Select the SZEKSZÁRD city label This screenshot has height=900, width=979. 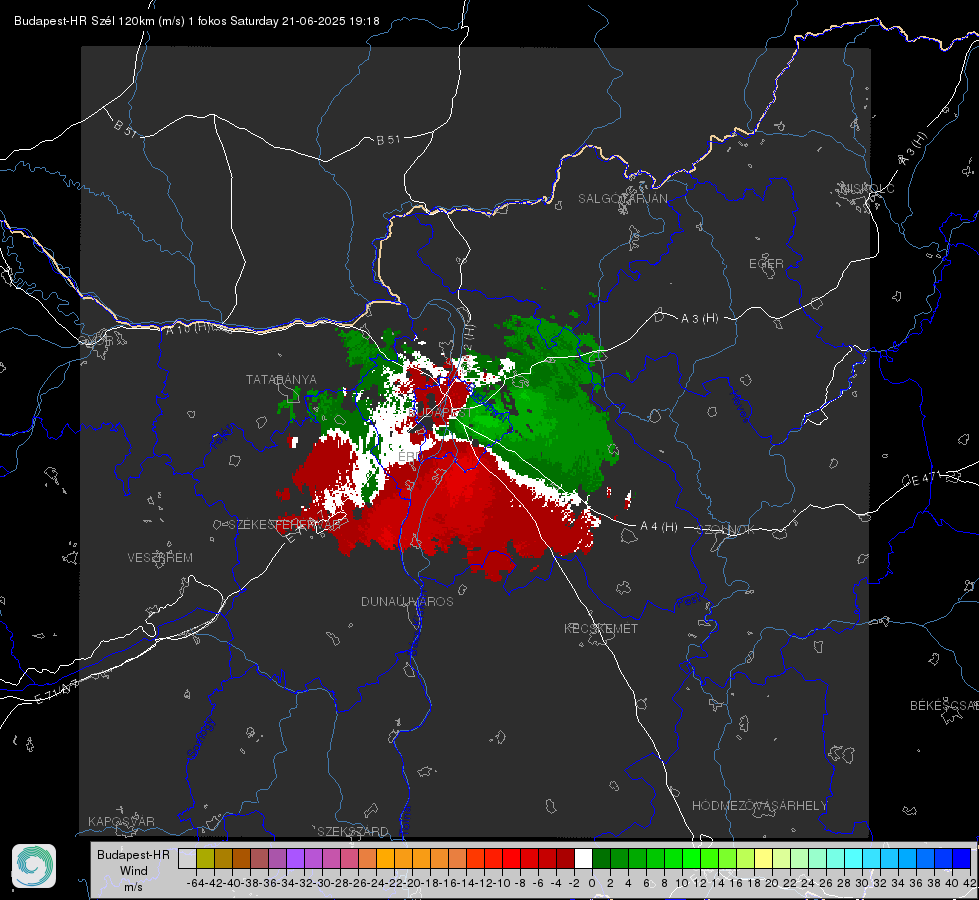pos(353,831)
